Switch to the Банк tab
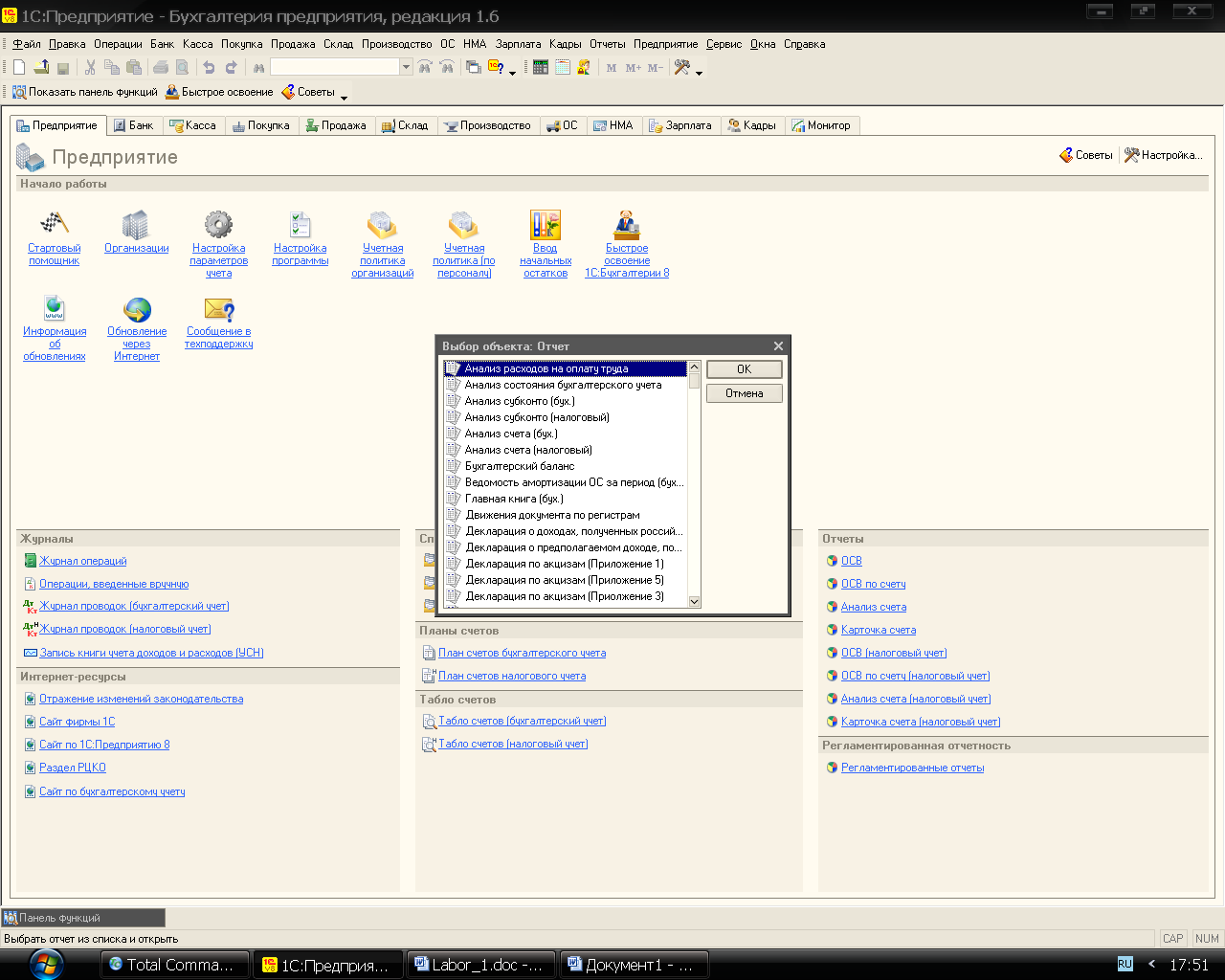The width and height of the screenshot is (1225, 980). pos(133,125)
